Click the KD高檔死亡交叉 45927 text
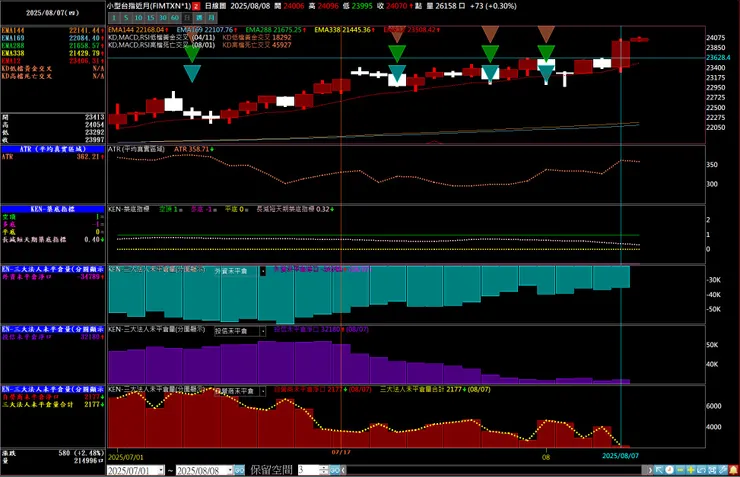Image resolution: width=740 pixels, height=477 pixels. pyautogui.click(x=257, y=45)
